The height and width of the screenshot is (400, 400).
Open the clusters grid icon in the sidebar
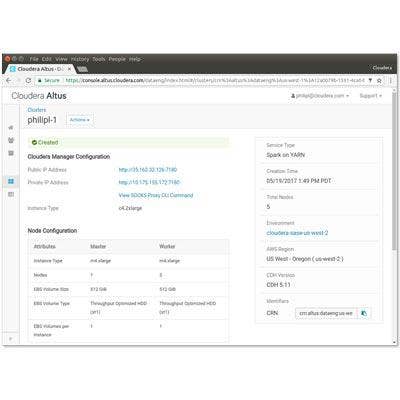coord(11,181)
